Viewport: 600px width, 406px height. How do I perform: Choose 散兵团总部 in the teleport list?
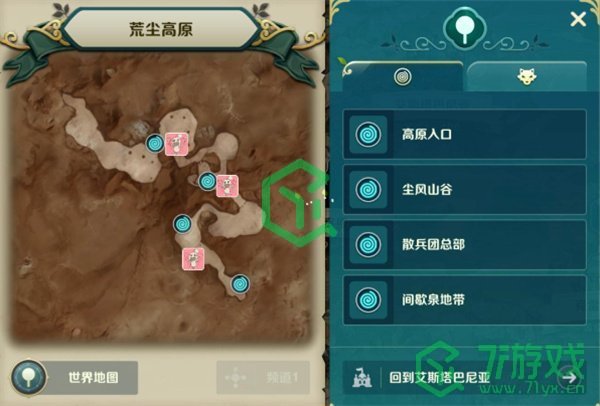tap(465, 245)
